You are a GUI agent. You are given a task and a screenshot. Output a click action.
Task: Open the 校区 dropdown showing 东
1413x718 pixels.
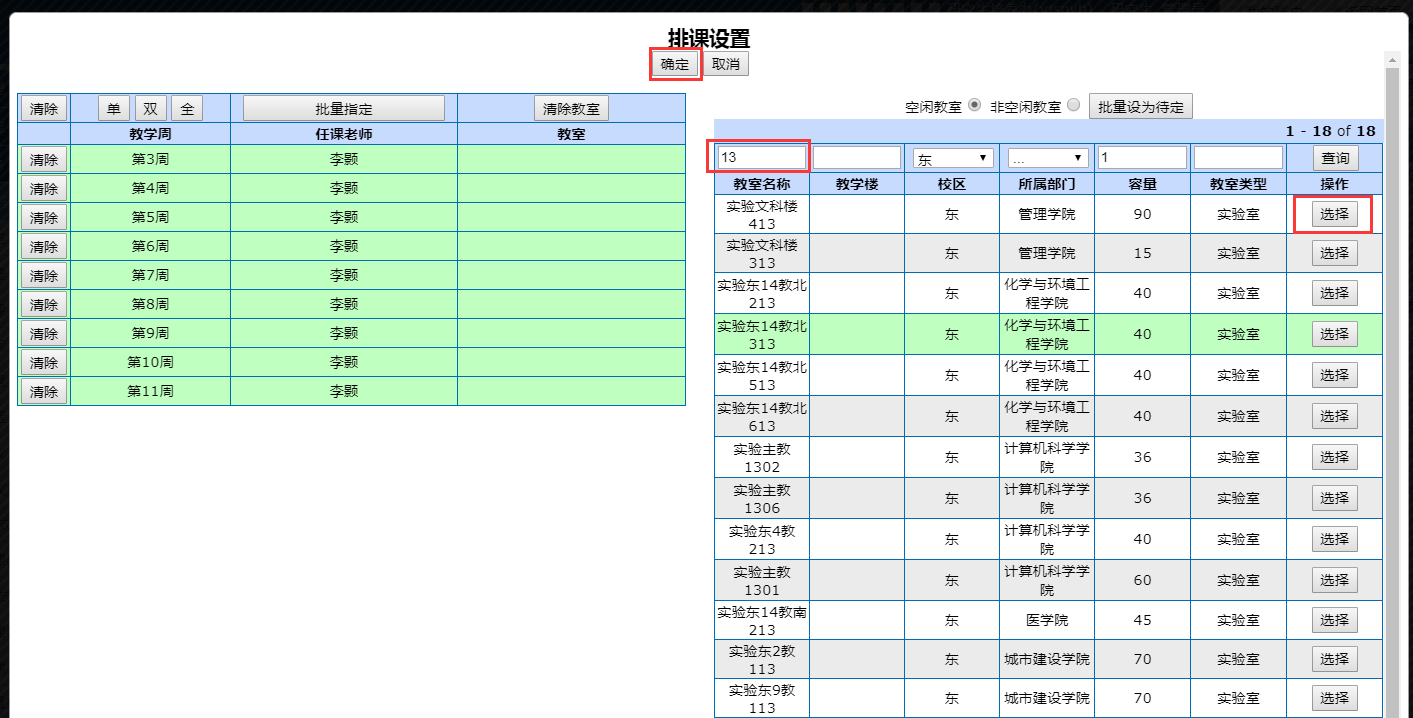tap(952, 158)
